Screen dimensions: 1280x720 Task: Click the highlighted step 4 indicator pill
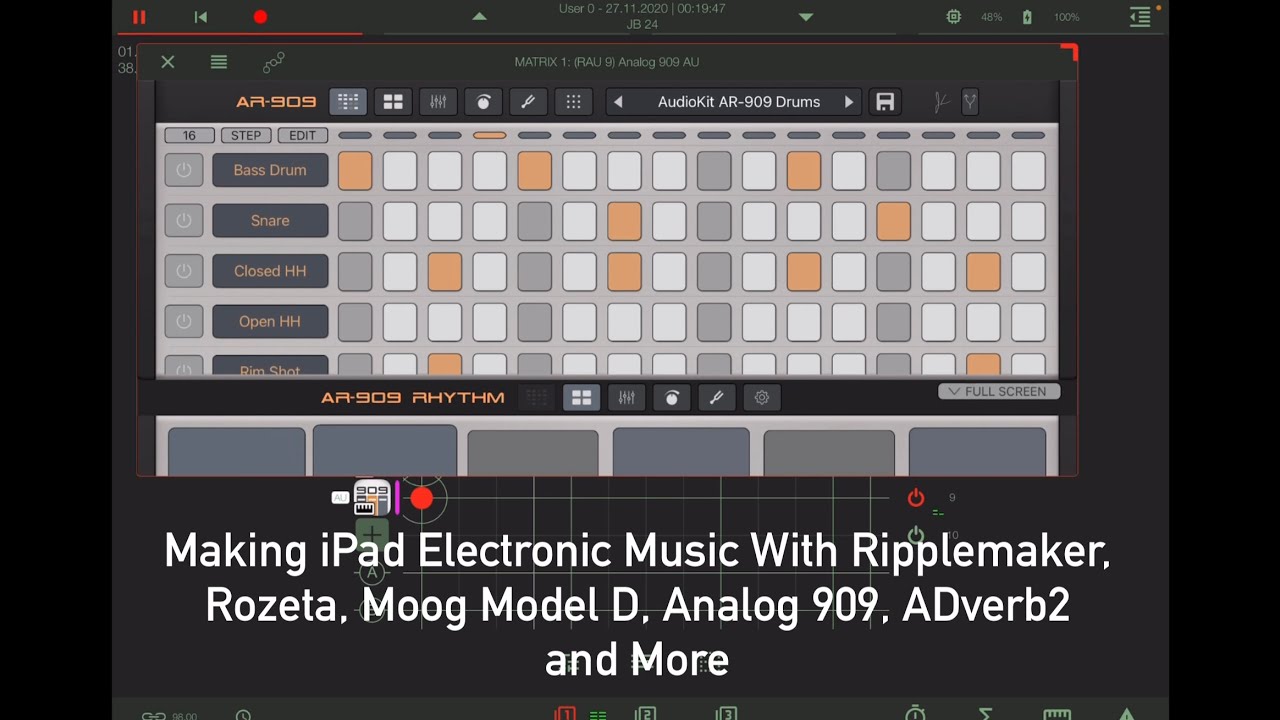click(490, 135)
